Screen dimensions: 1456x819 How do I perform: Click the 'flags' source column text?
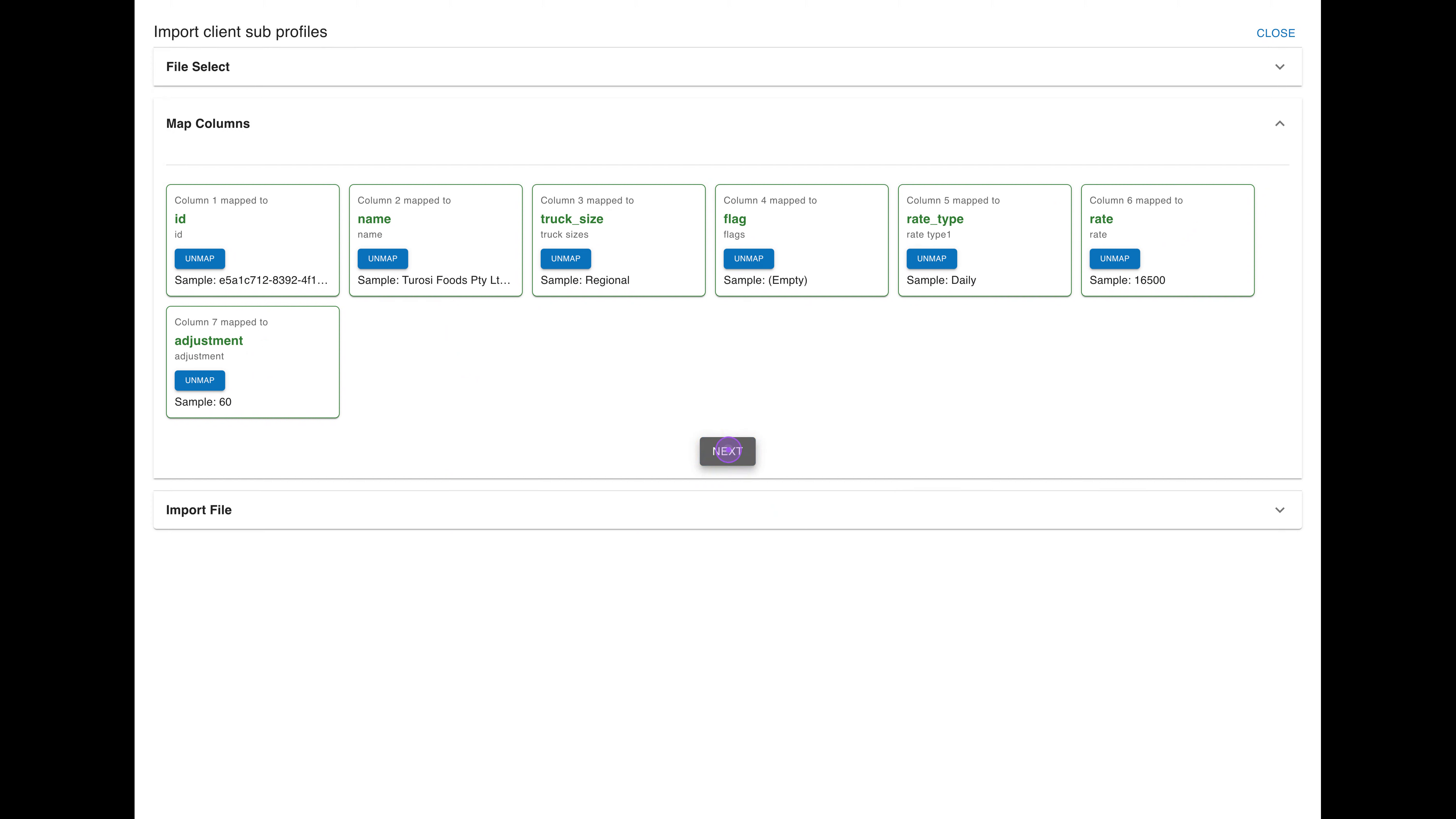pos(734,235)
